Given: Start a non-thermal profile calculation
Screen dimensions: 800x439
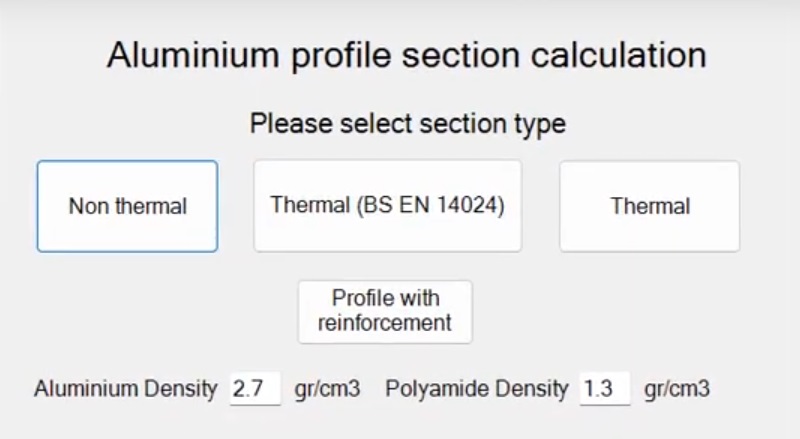Looking at the screenshot, I should [x=127, y=206].
